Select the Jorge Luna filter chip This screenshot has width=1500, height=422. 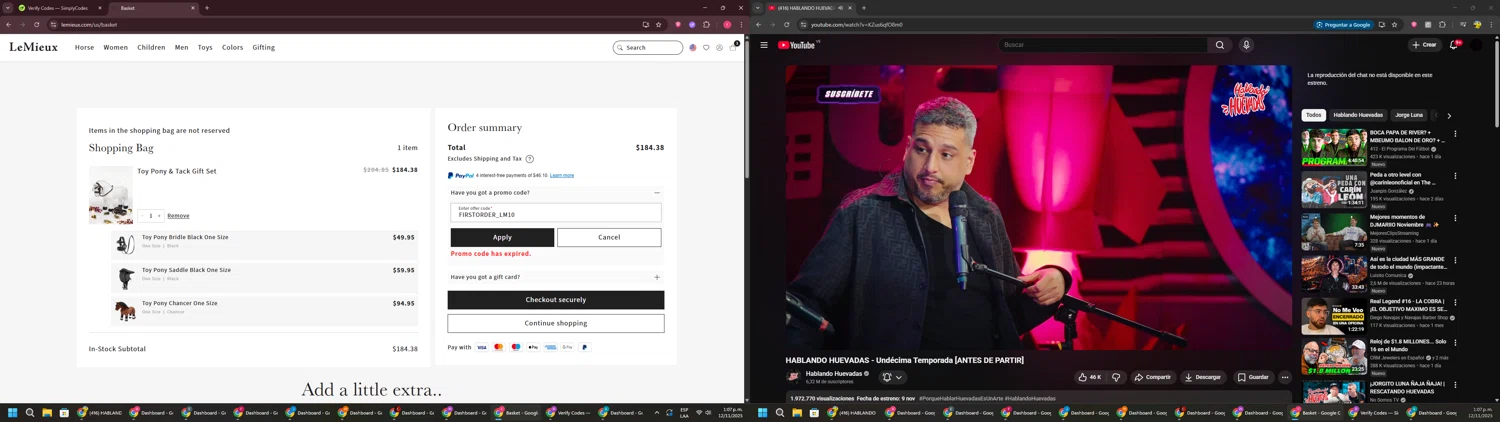point(1409,115)
